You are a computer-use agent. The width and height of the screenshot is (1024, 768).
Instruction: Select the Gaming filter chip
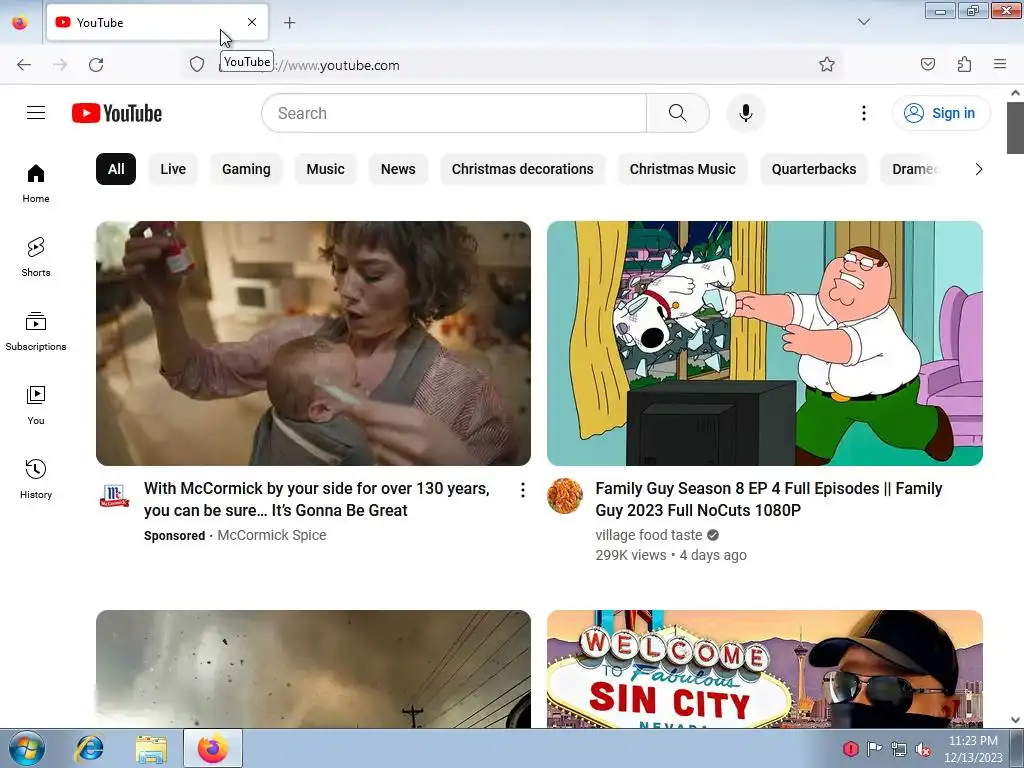pos(246,169)
